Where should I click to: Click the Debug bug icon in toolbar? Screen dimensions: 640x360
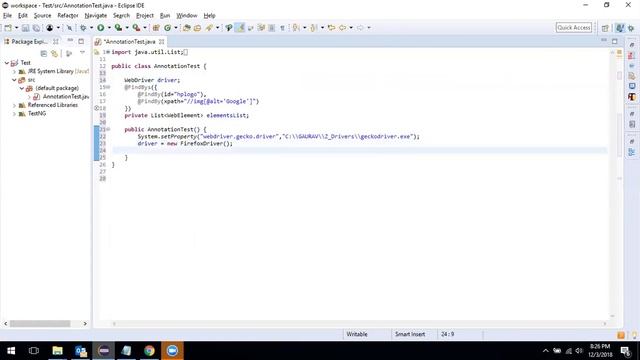pos(83,28)
